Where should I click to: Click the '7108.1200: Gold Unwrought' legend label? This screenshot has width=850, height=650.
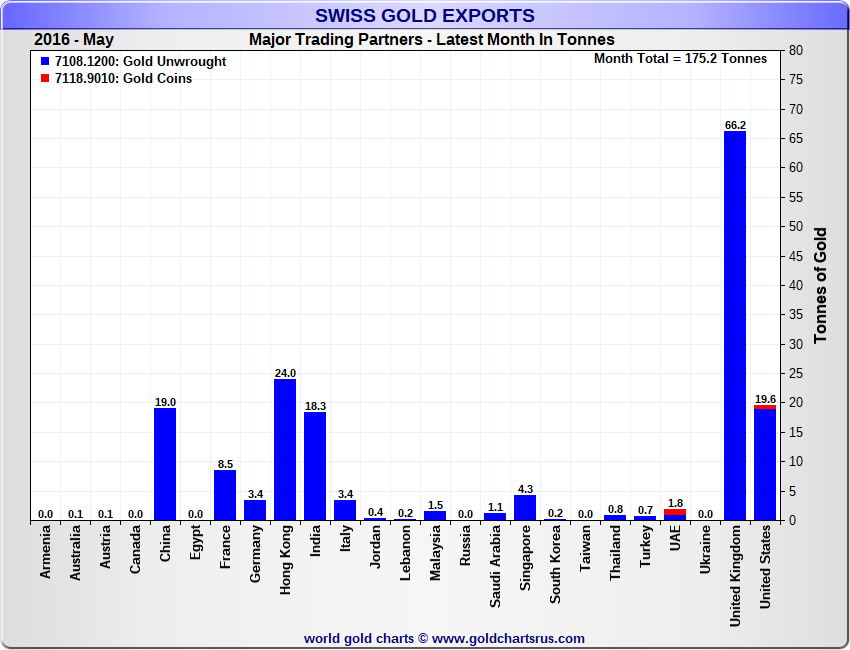click(140, 61)
